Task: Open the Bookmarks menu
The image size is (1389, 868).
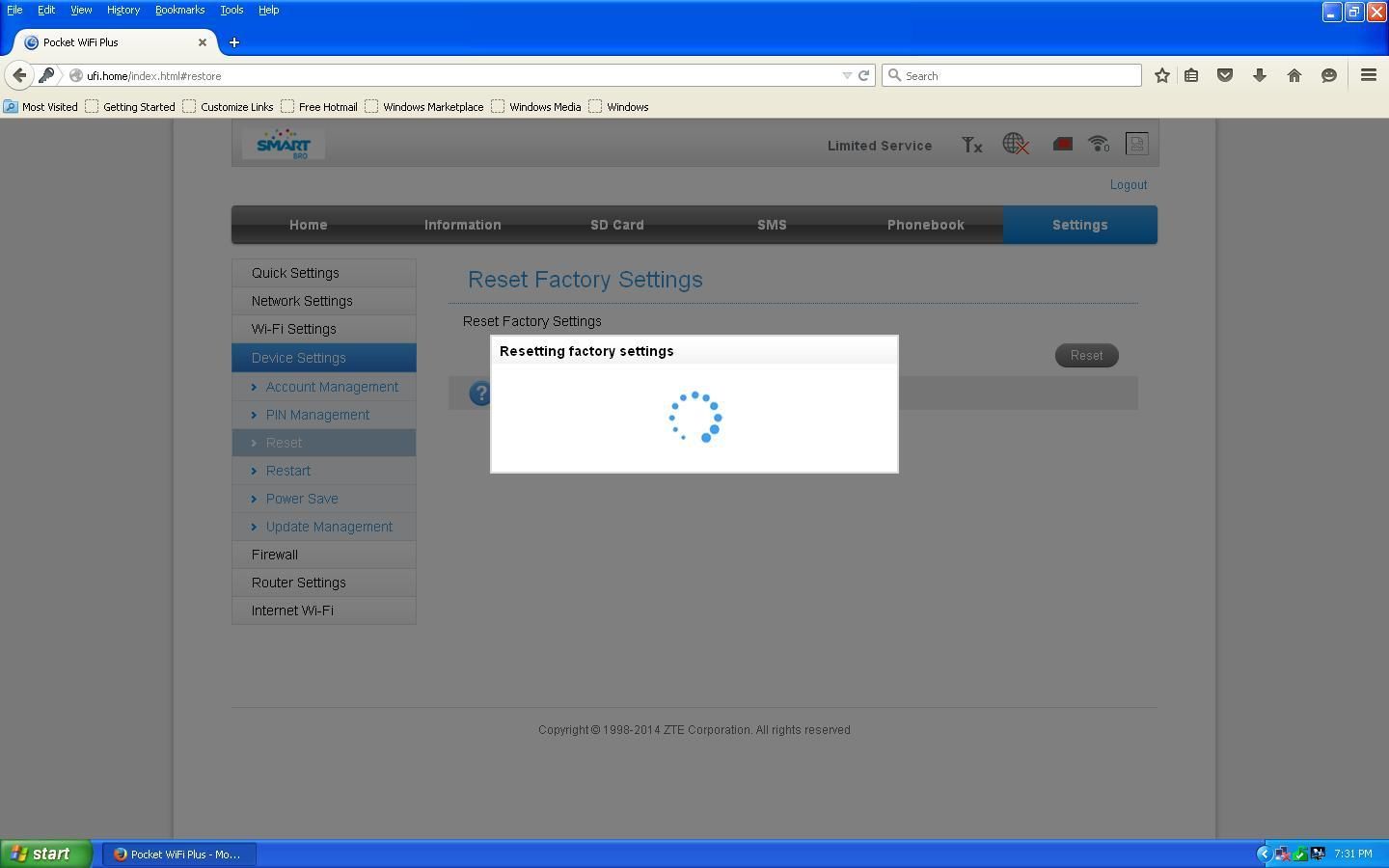Action: [x=179, y=10]
